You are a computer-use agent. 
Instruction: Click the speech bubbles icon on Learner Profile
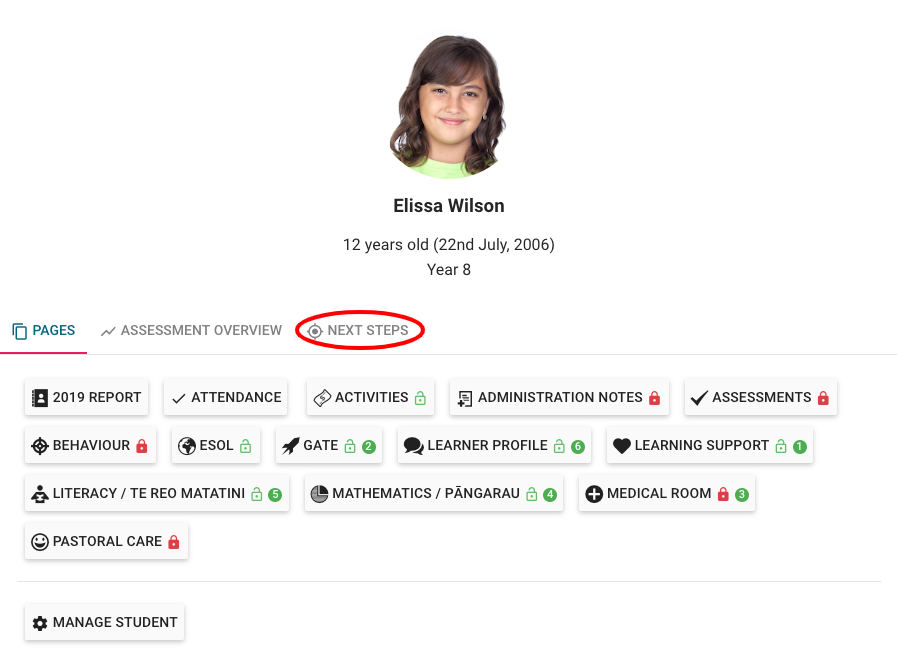[x=413, y=446]
